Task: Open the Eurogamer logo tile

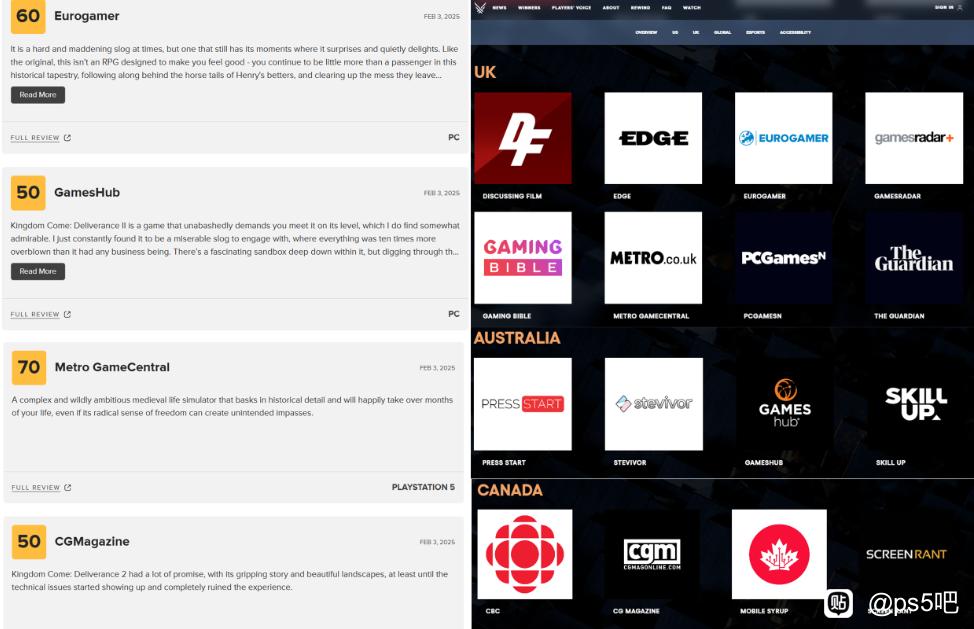Action: (783, 138)
